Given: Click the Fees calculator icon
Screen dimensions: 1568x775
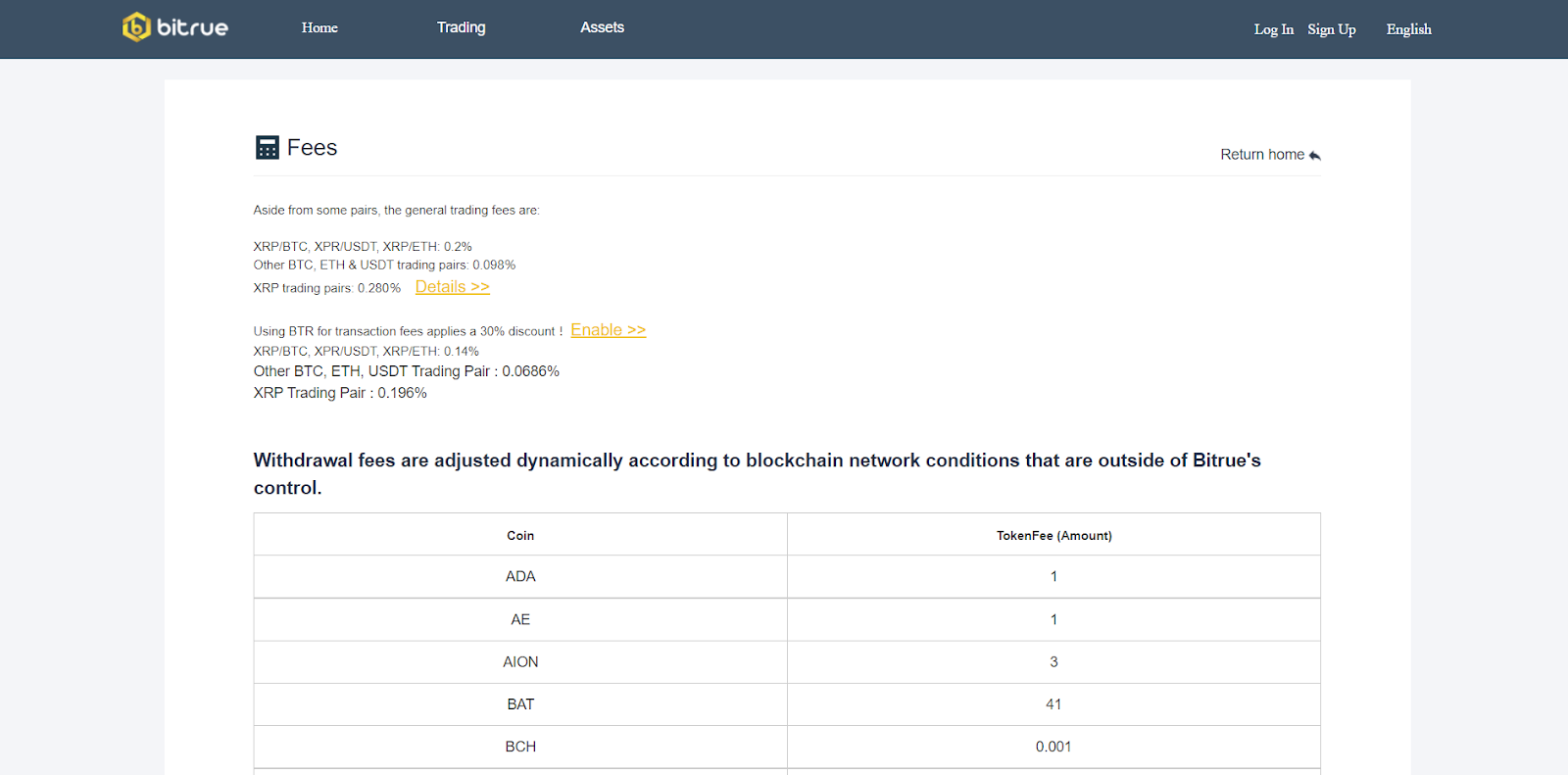Looking at the screenshot, I should click(267, 148).
